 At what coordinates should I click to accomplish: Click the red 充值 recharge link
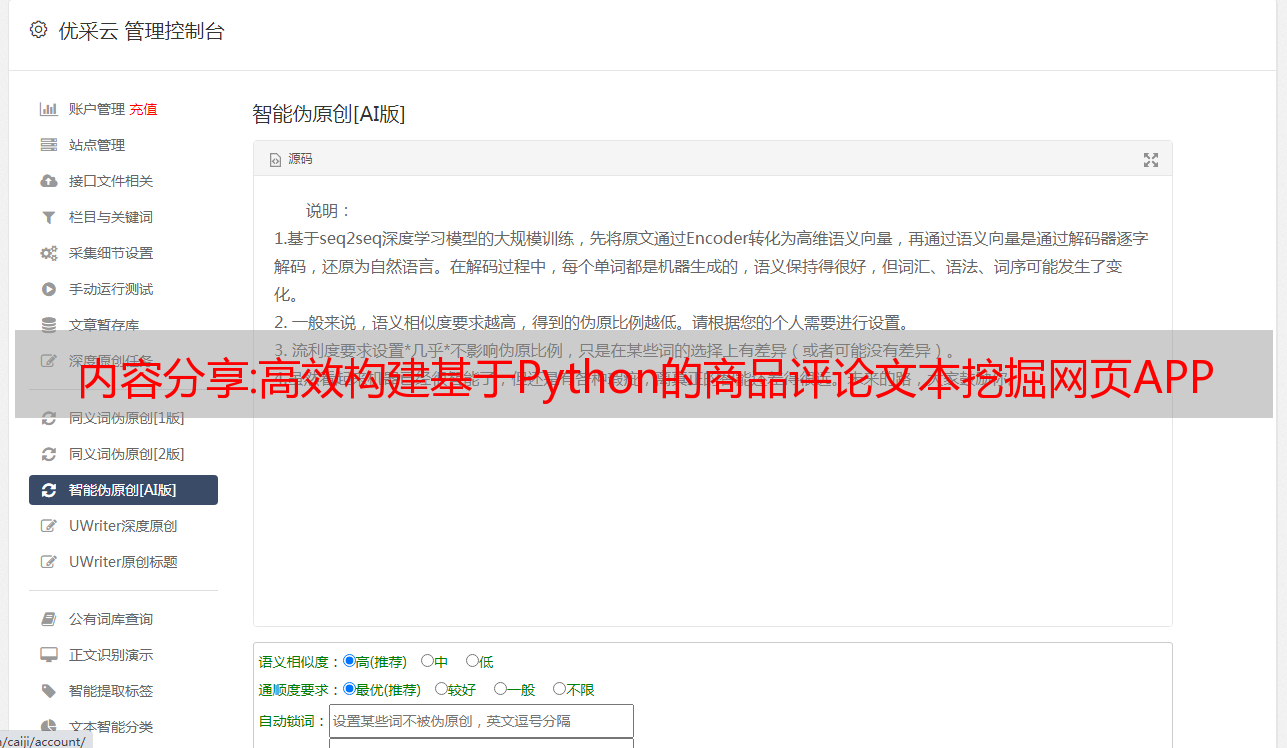pos(143,109)
